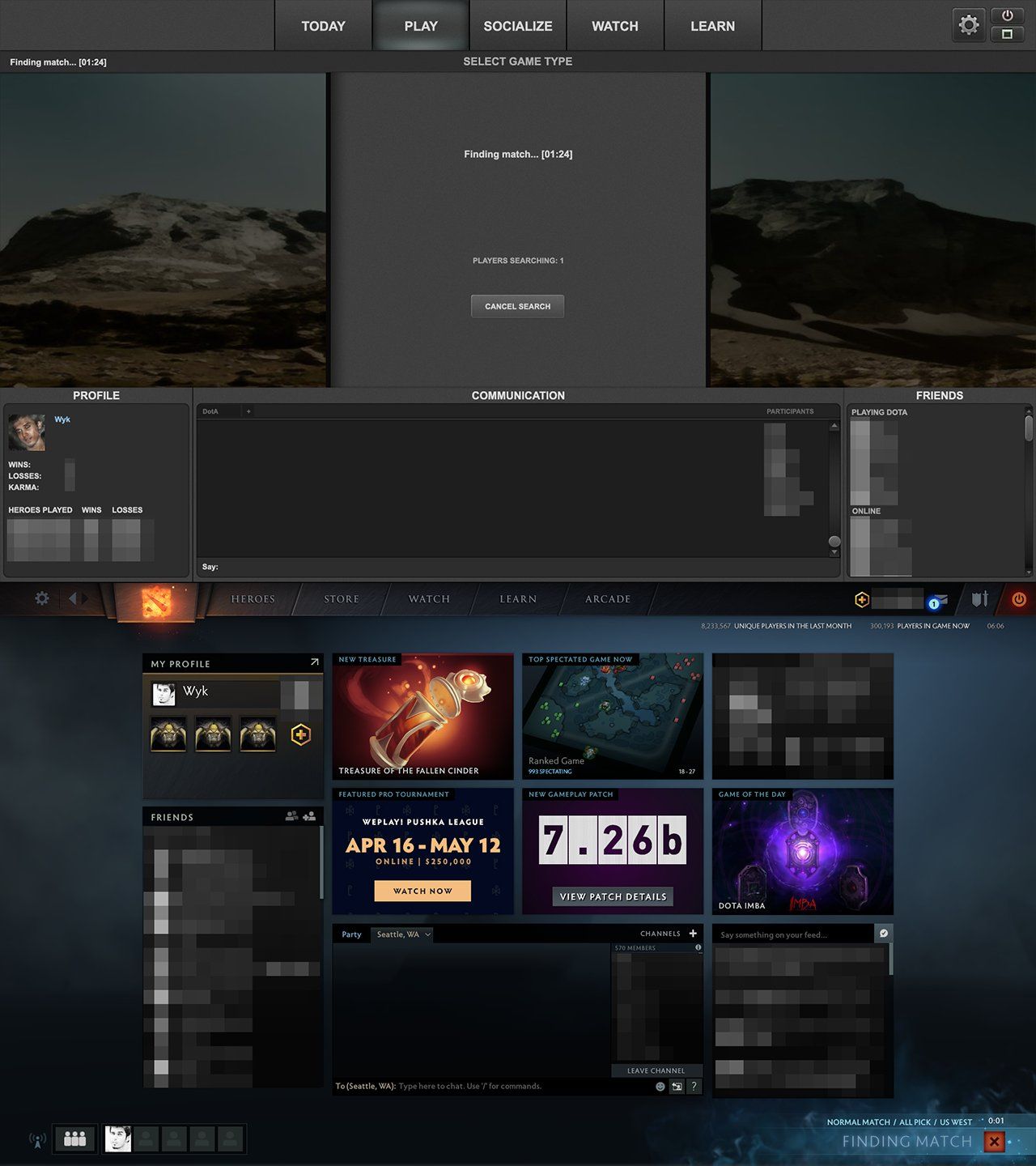The image size is (1036, 1166).
Task: Open the LEARN menu in new dashboard
Action: pyautogui.click(x=518, y=599)
